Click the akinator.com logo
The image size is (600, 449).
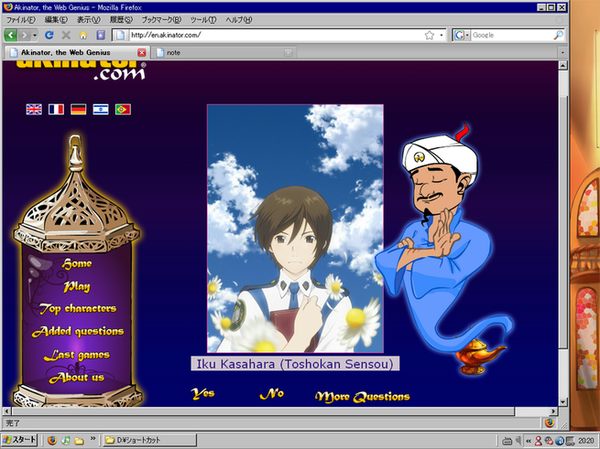point(81,70)
